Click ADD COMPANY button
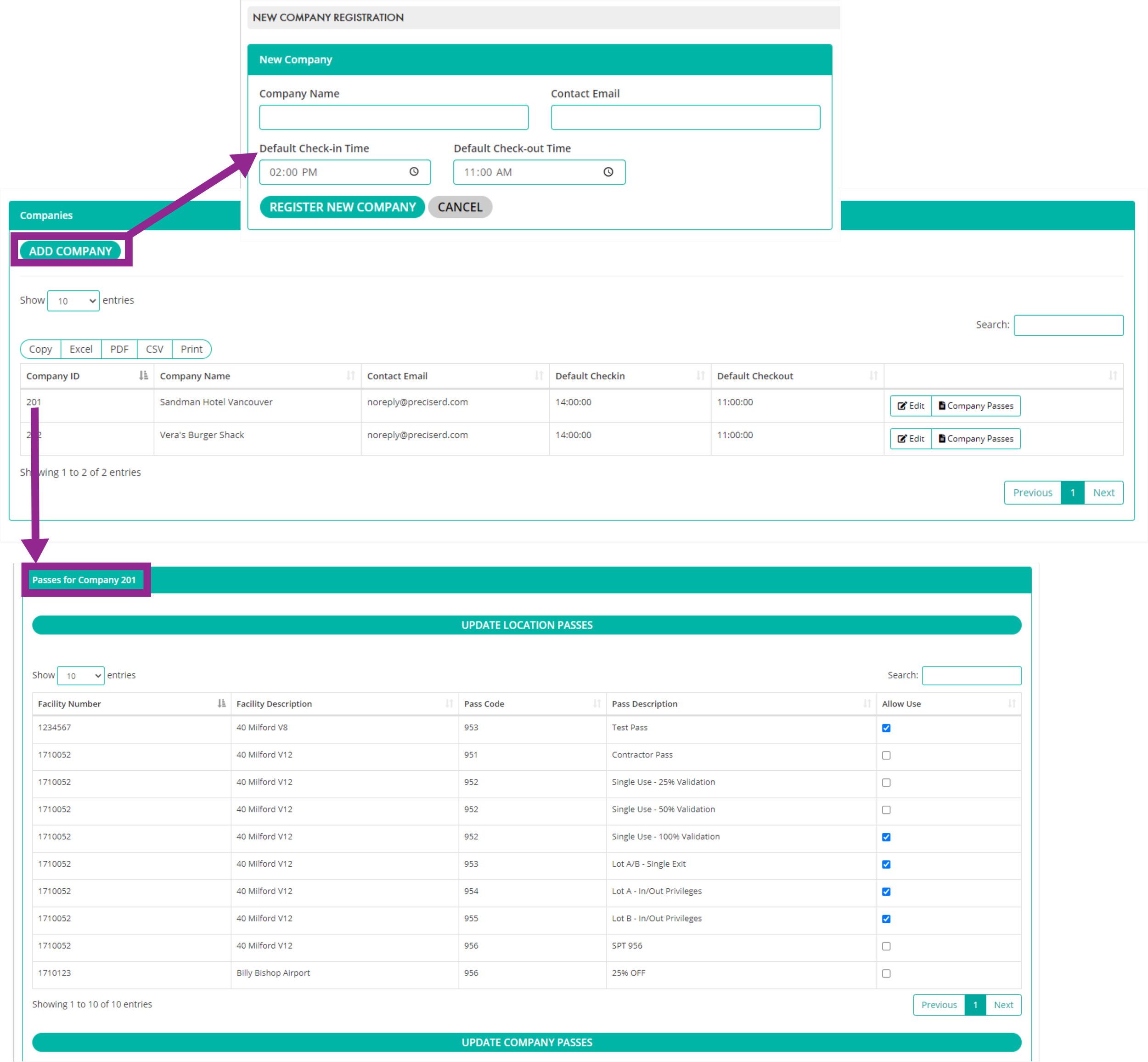 point(70,251)
